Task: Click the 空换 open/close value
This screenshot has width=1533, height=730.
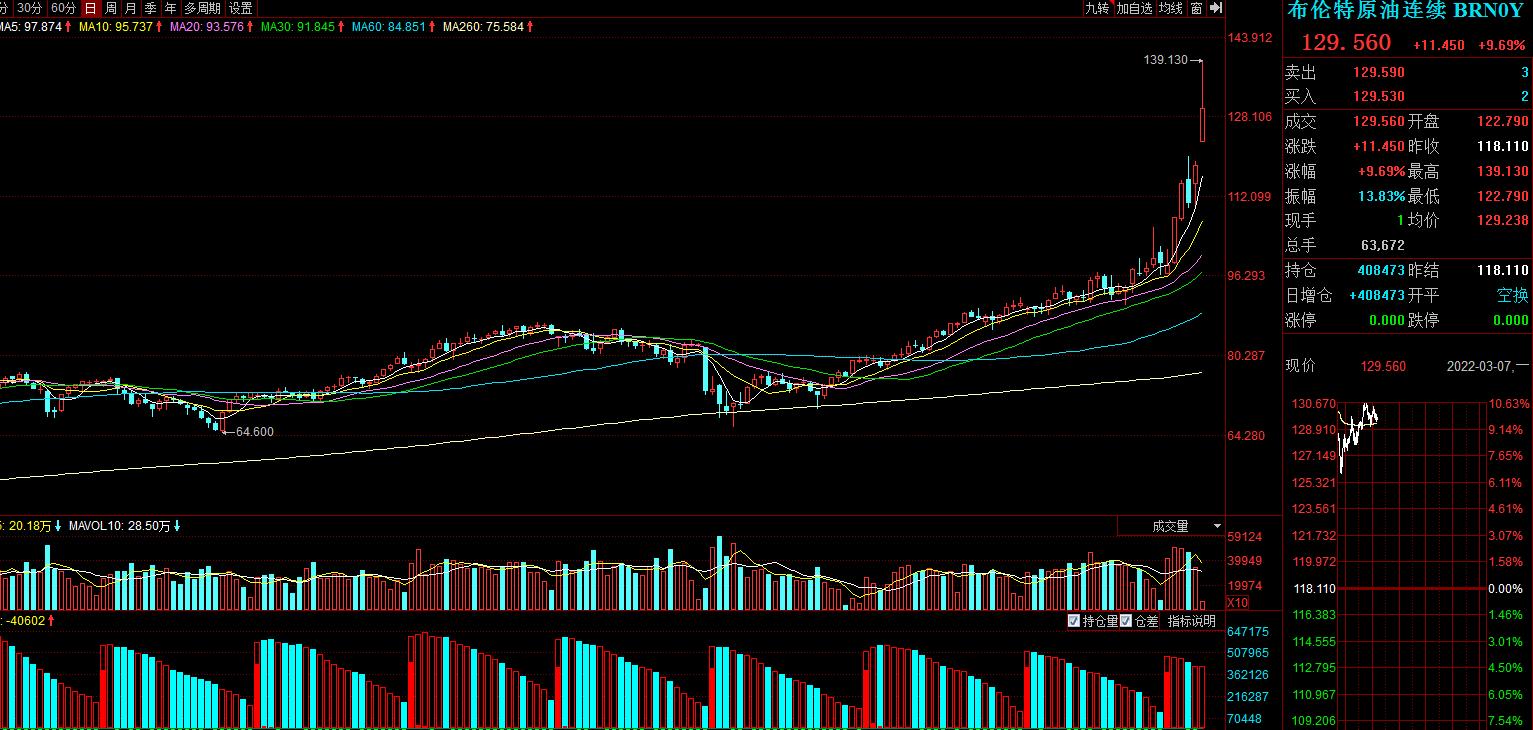Action: coord(1512,295)
